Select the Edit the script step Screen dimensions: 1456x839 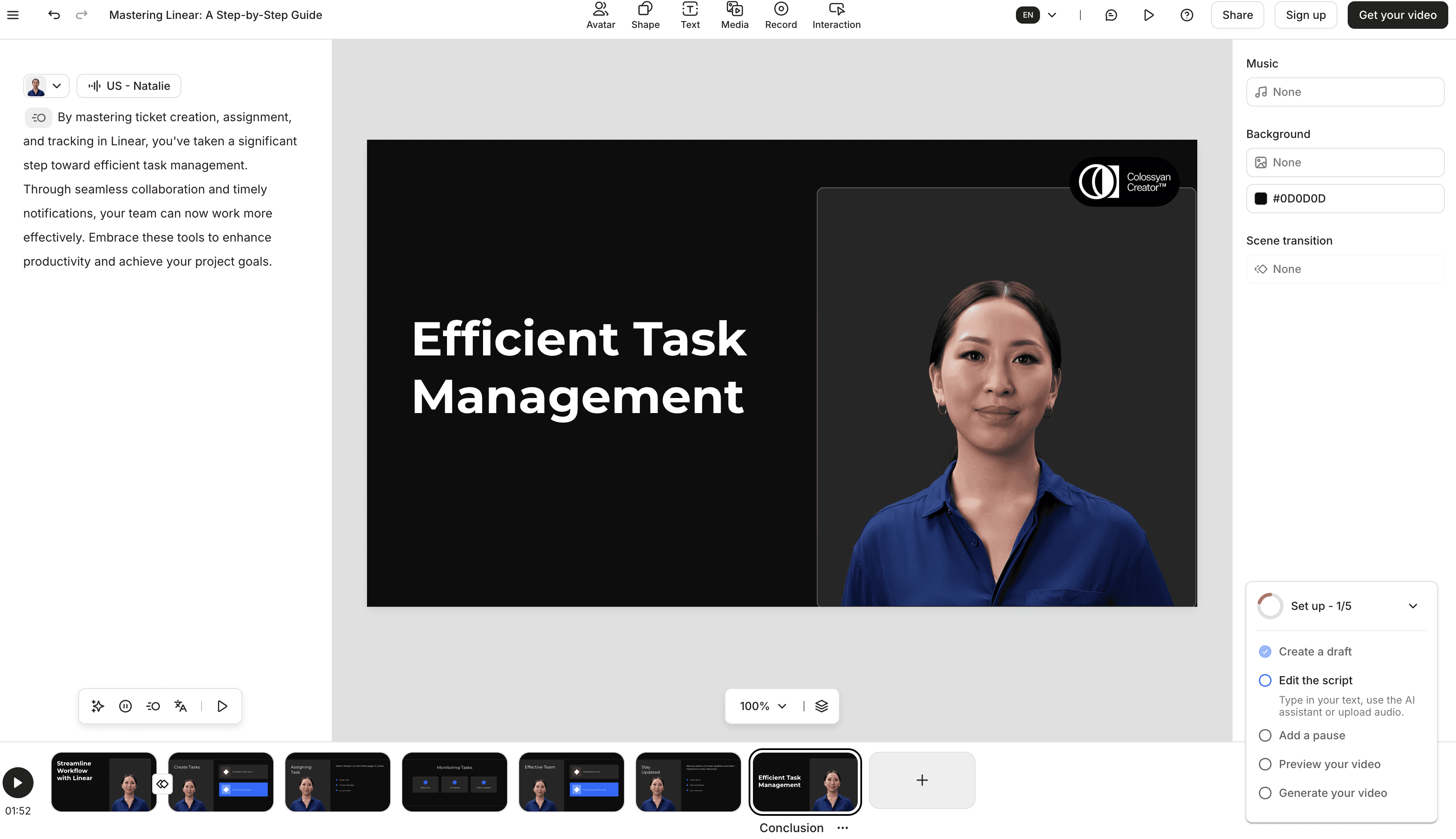pyautogui.click(x=1315, y=680)
